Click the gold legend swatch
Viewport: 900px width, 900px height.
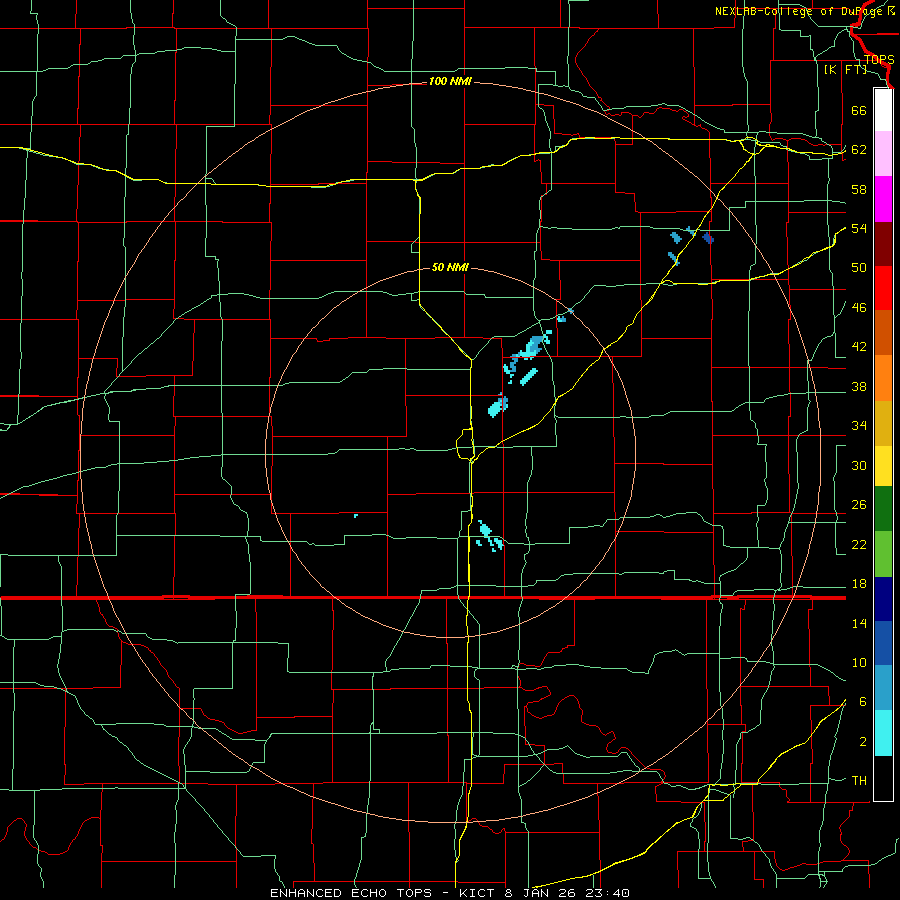[883, 423]
